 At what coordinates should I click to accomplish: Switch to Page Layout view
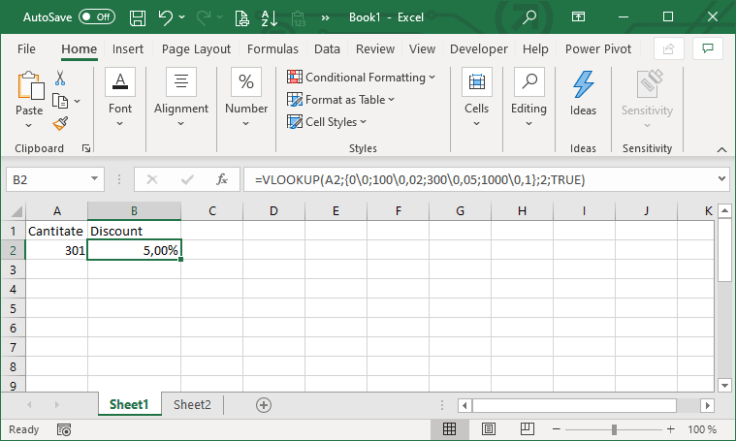[489, 430]
